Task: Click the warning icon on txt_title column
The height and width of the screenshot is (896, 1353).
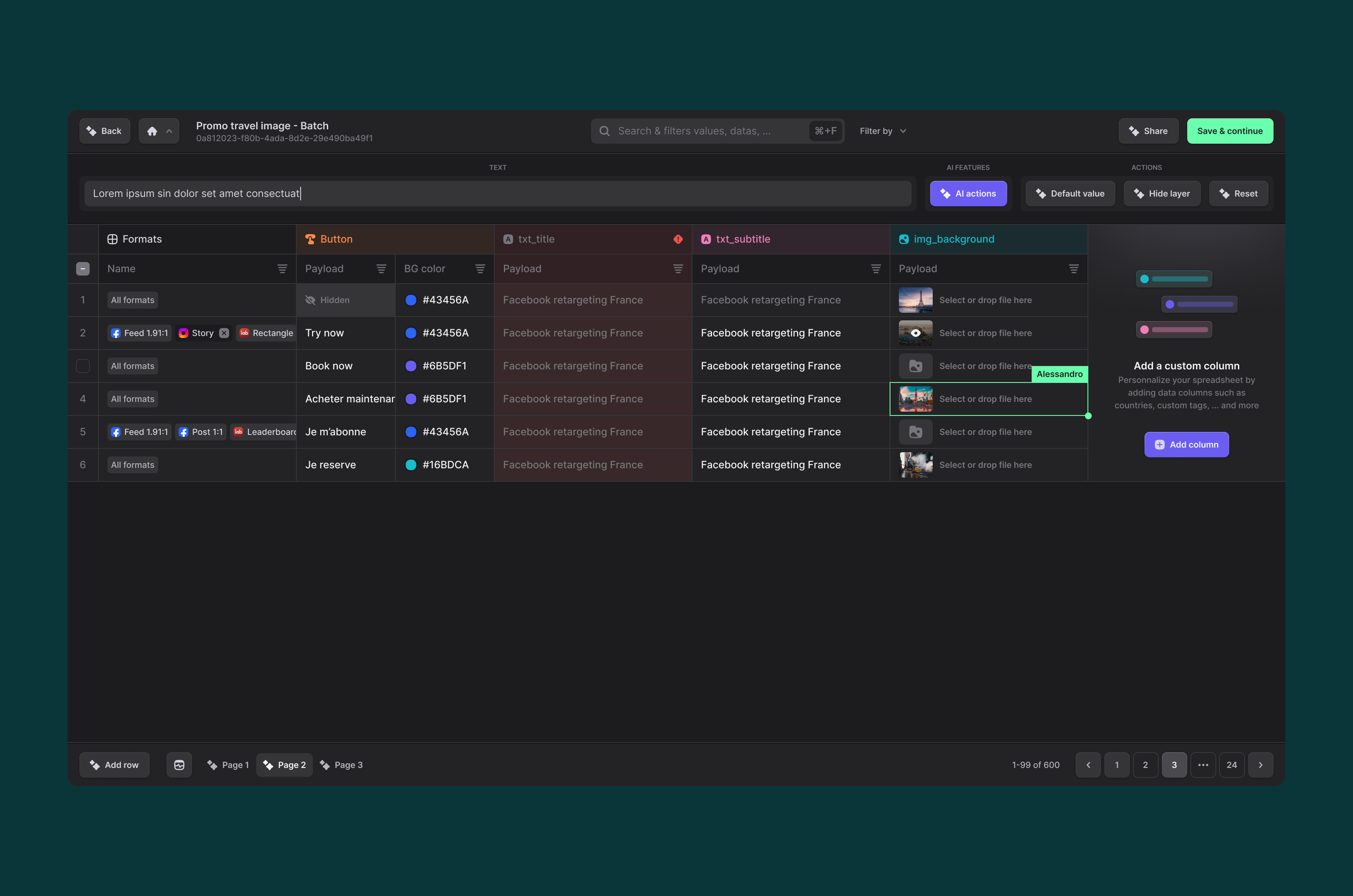Action: pyautogui.click(x=678, y=239)
